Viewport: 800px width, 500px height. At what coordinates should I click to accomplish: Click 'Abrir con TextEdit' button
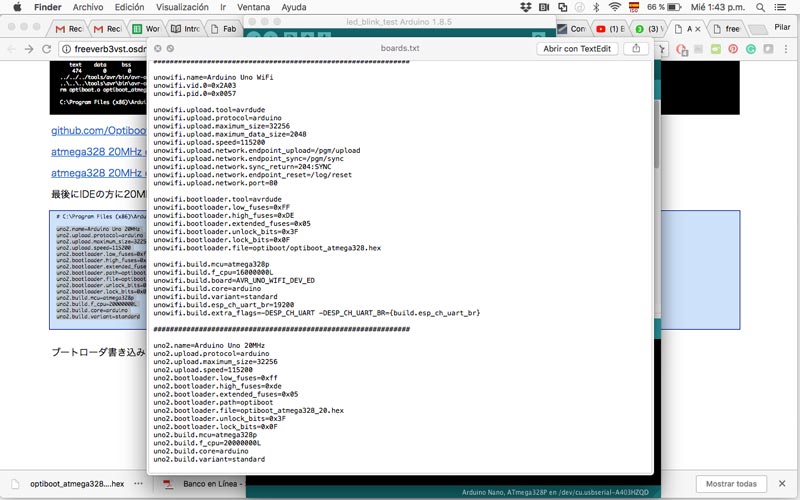(577, 48)
